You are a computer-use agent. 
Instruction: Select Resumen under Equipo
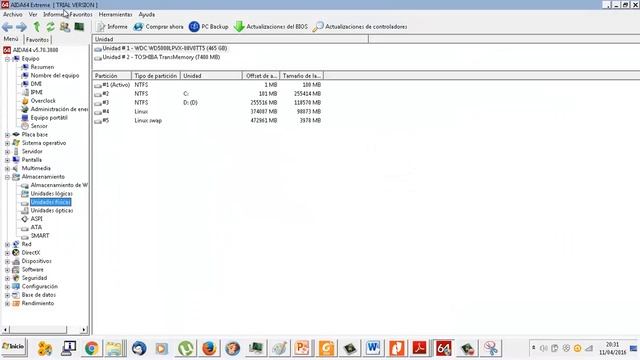pyautogui.click(x=42, y=67)
